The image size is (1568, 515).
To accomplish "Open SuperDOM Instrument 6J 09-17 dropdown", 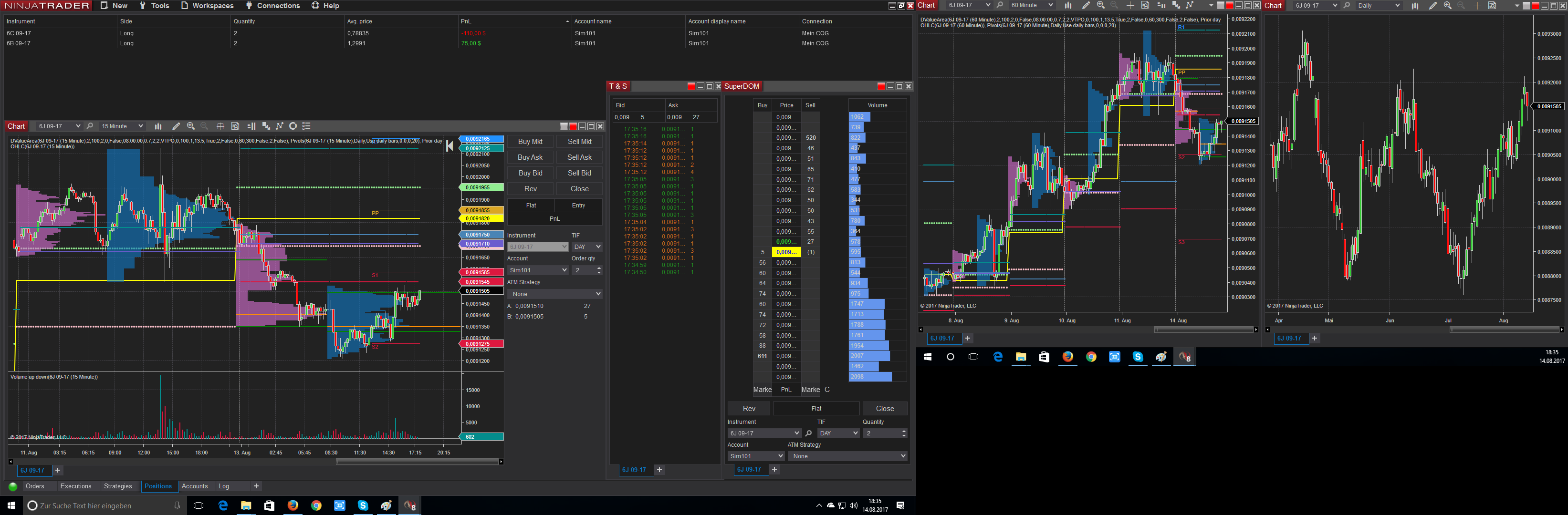I will [x=764, y=433].
